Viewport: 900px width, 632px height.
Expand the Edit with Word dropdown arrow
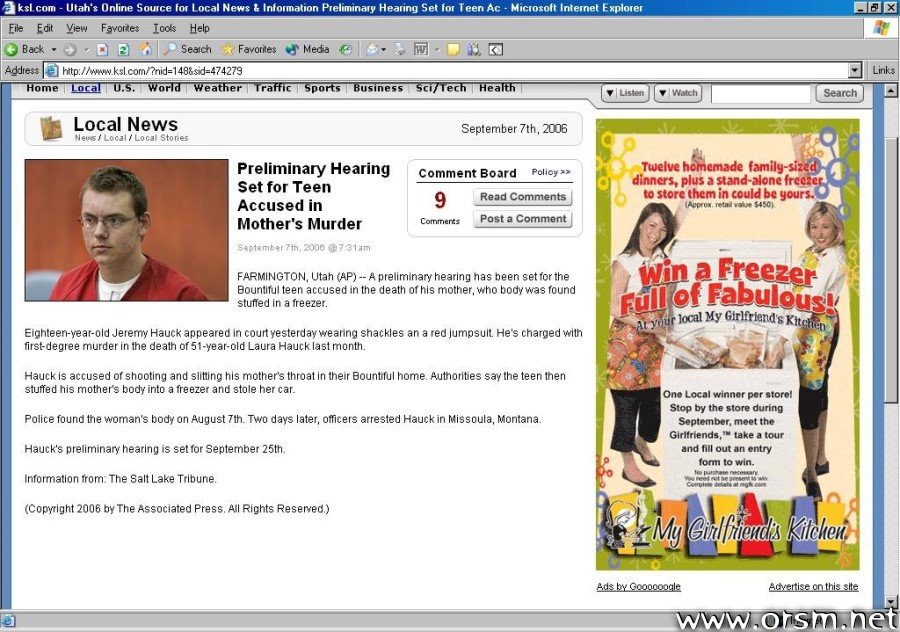click(x=437, y=50)
